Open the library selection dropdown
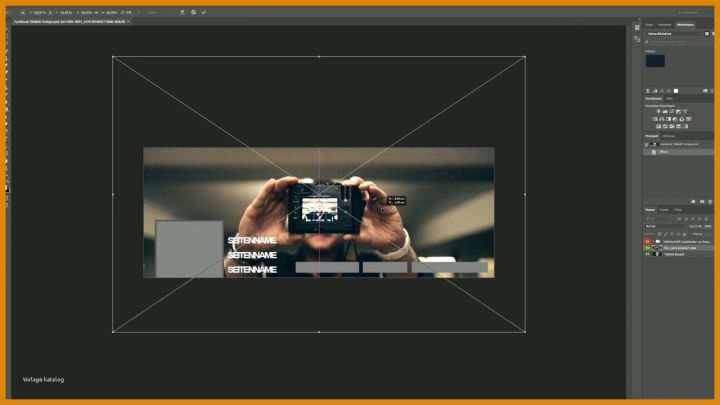The height and width of the screenshot is (405, 720). point(674,34)
